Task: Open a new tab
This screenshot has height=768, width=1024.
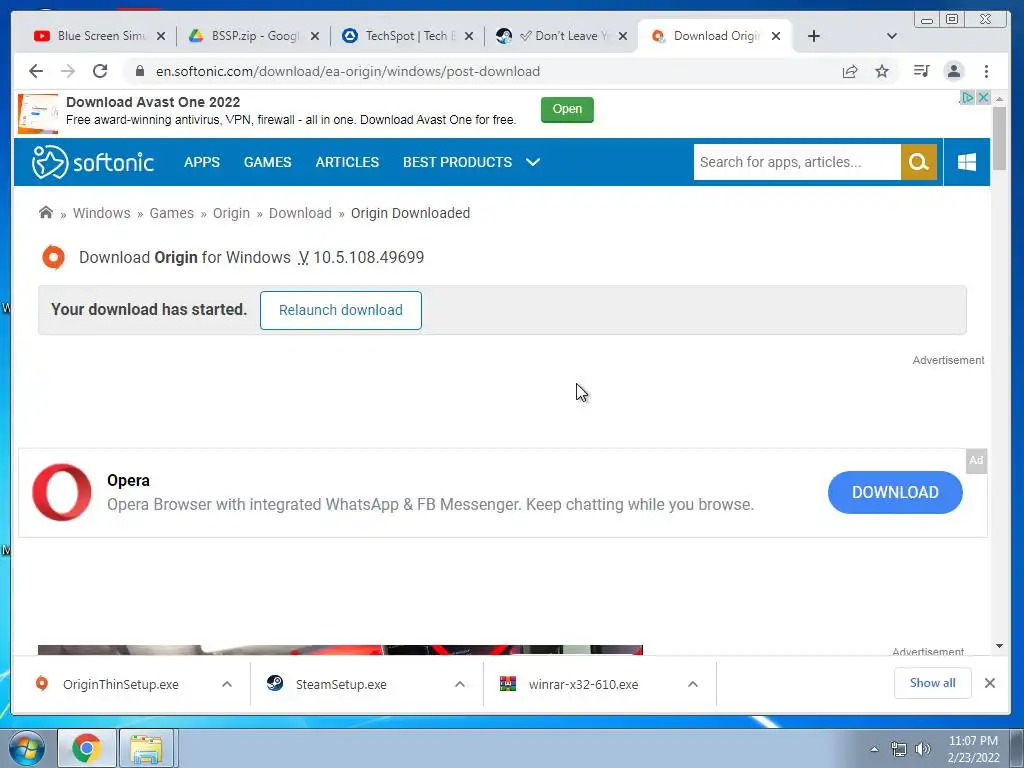Action: (814, 36)
